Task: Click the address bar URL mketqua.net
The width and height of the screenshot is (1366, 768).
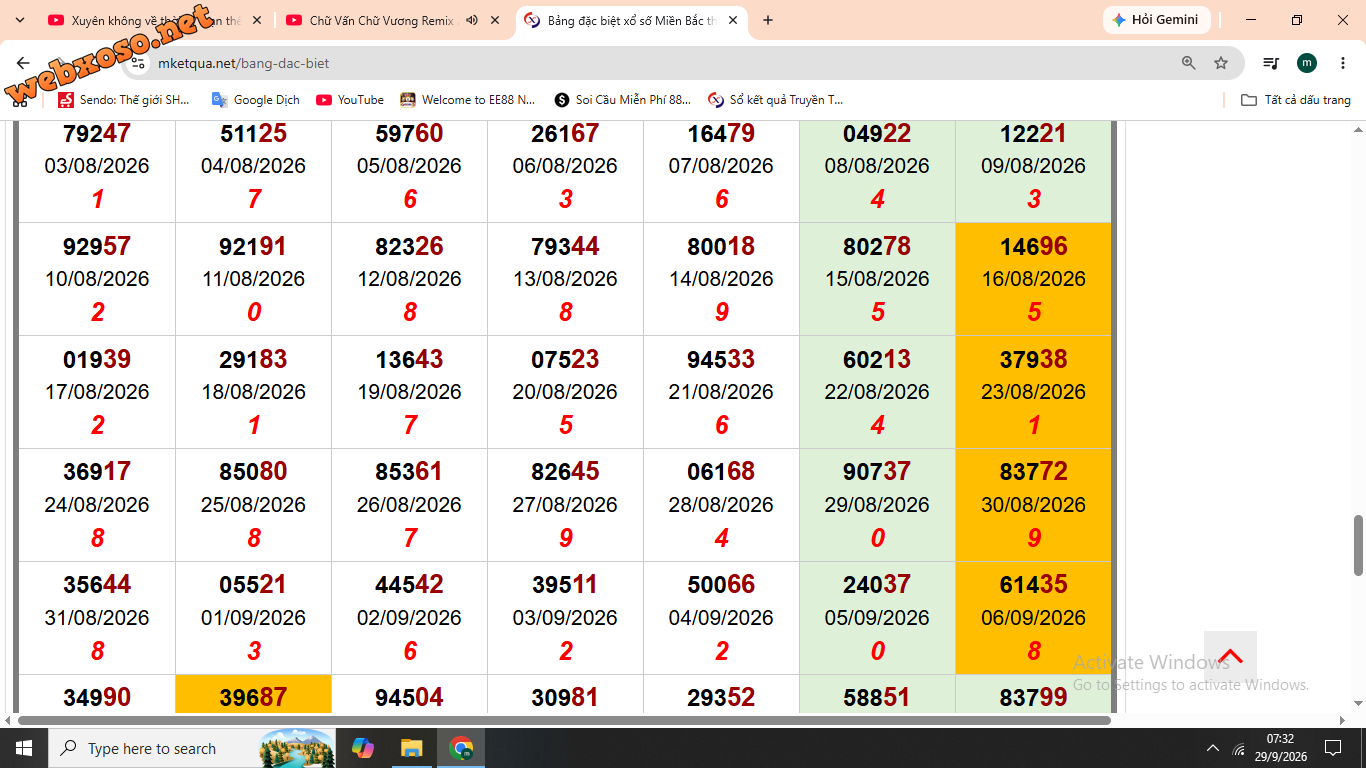Action: 243,63
